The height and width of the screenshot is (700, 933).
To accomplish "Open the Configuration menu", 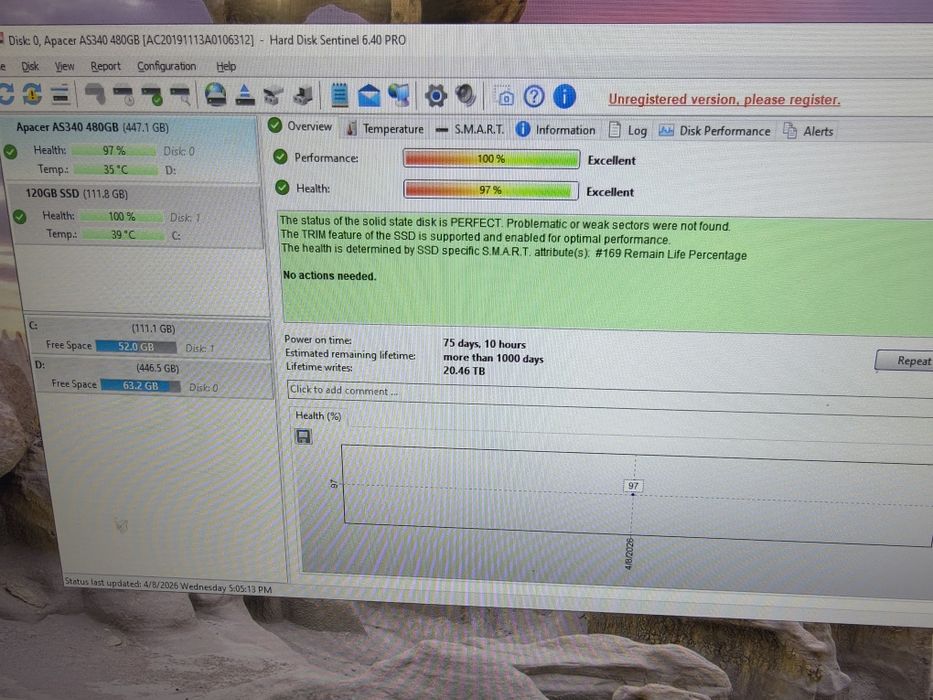I will (167, 66).
